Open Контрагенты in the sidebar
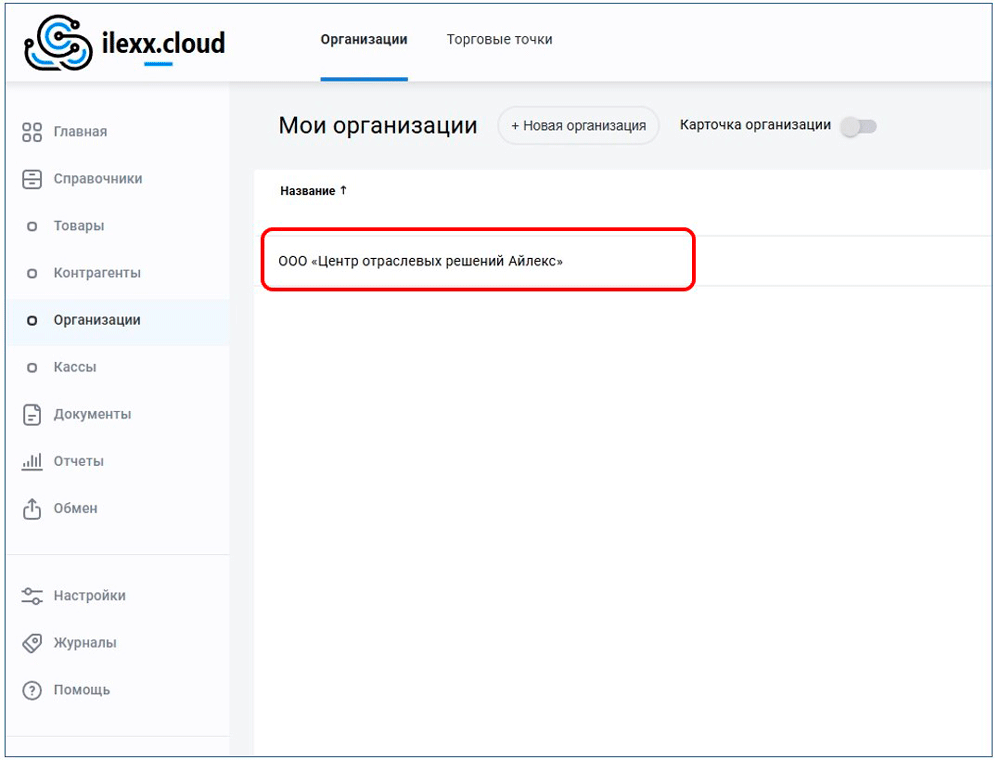This screenshot has width=1000, height=760. tap(97, 273)
